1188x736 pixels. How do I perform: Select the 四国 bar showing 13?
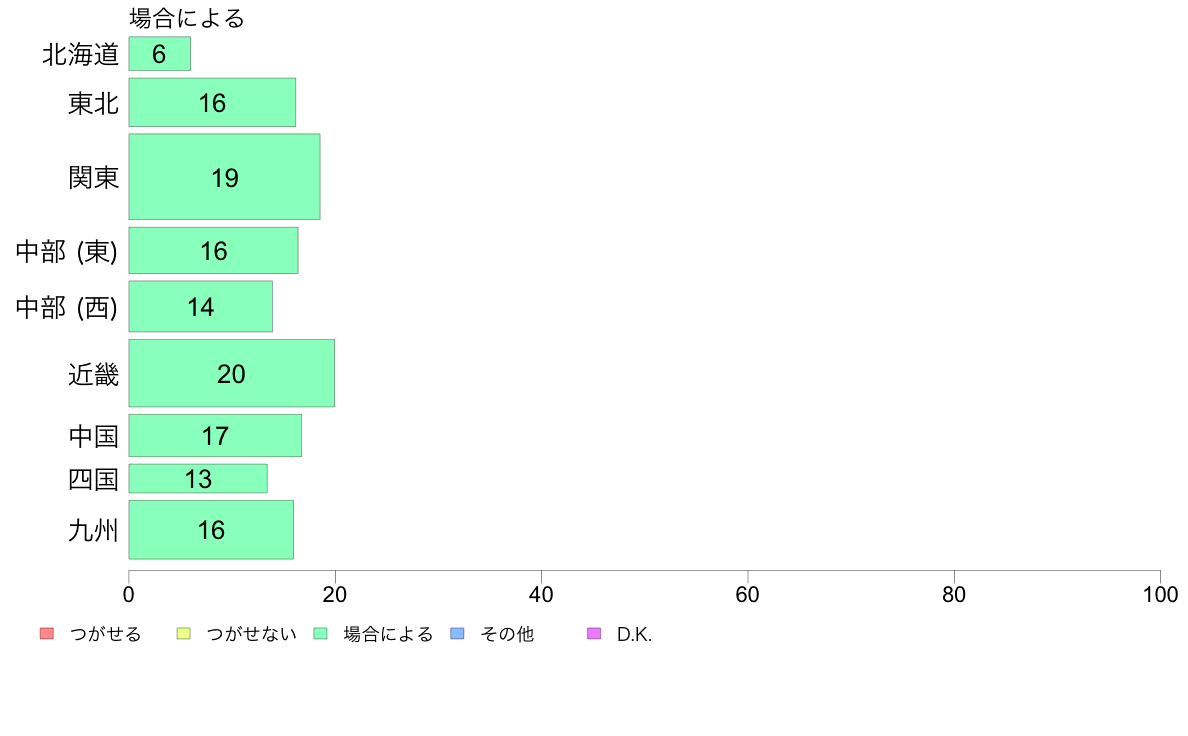tap(198, 478)
